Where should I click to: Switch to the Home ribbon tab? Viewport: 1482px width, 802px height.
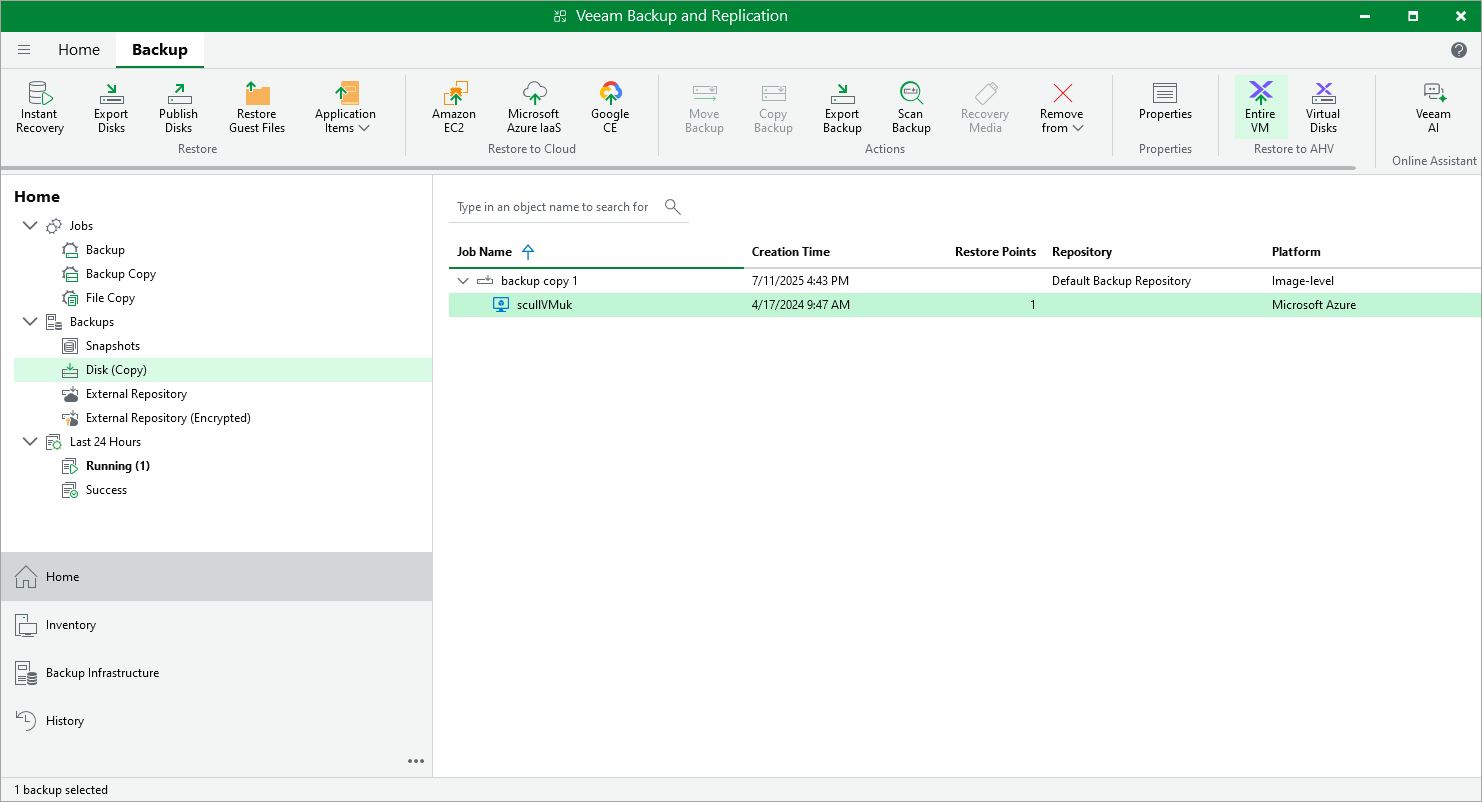coord(79,50)
